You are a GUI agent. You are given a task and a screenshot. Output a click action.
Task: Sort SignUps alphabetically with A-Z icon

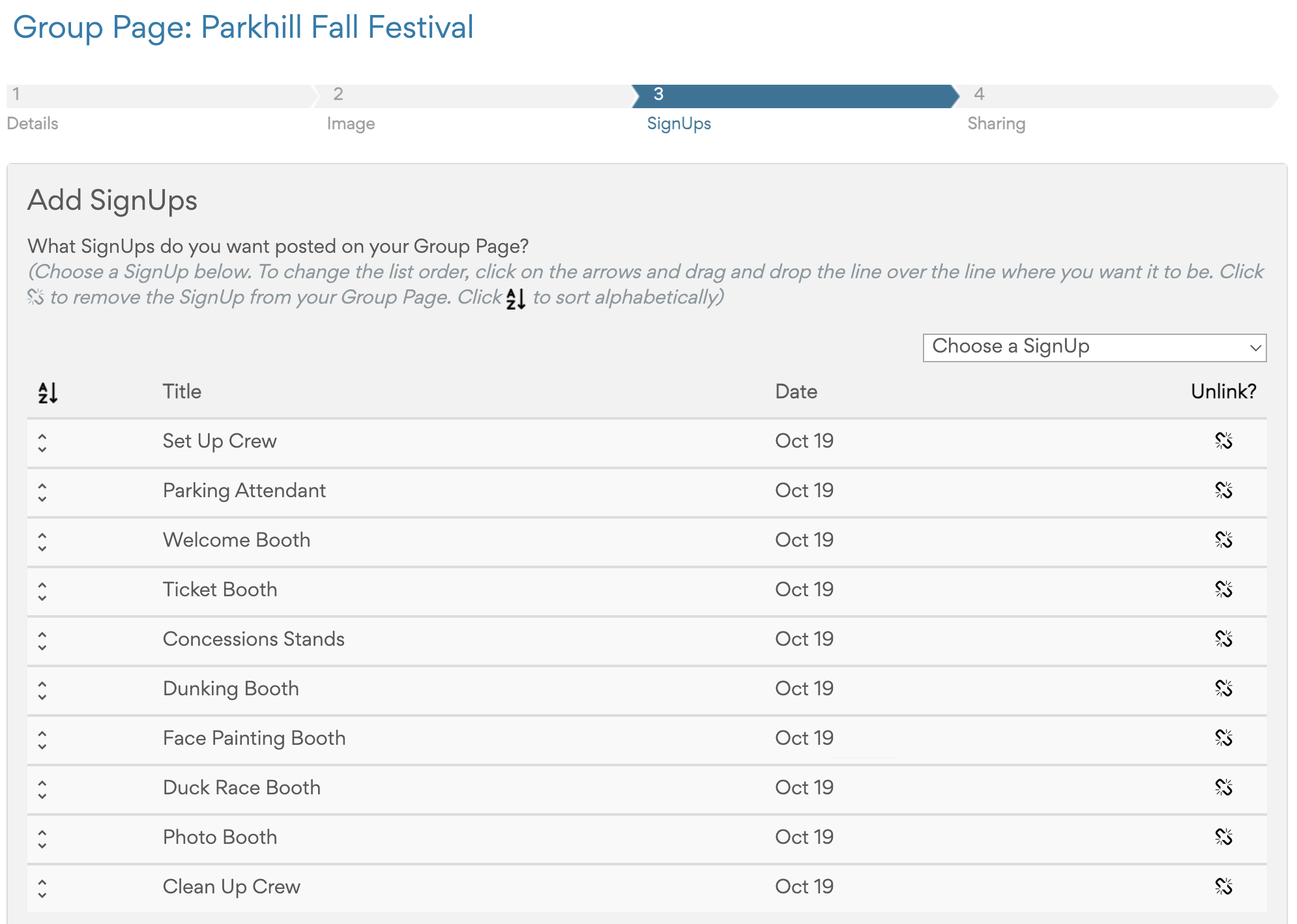pos(48,392)
